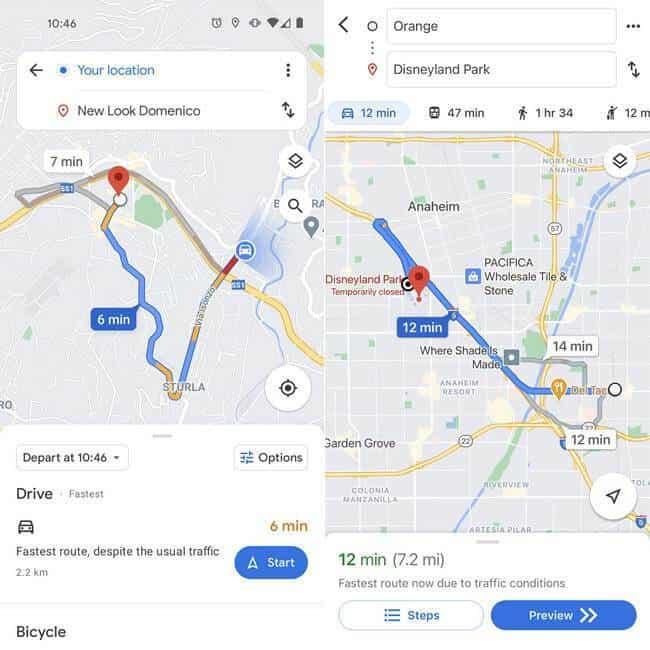
Task: Expand the Depart at 10:46 dropdown
Action: [72, 458]
